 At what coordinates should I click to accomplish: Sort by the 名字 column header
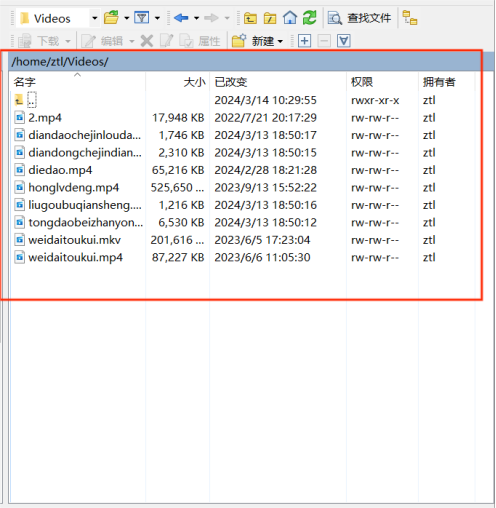coord(25,82)
